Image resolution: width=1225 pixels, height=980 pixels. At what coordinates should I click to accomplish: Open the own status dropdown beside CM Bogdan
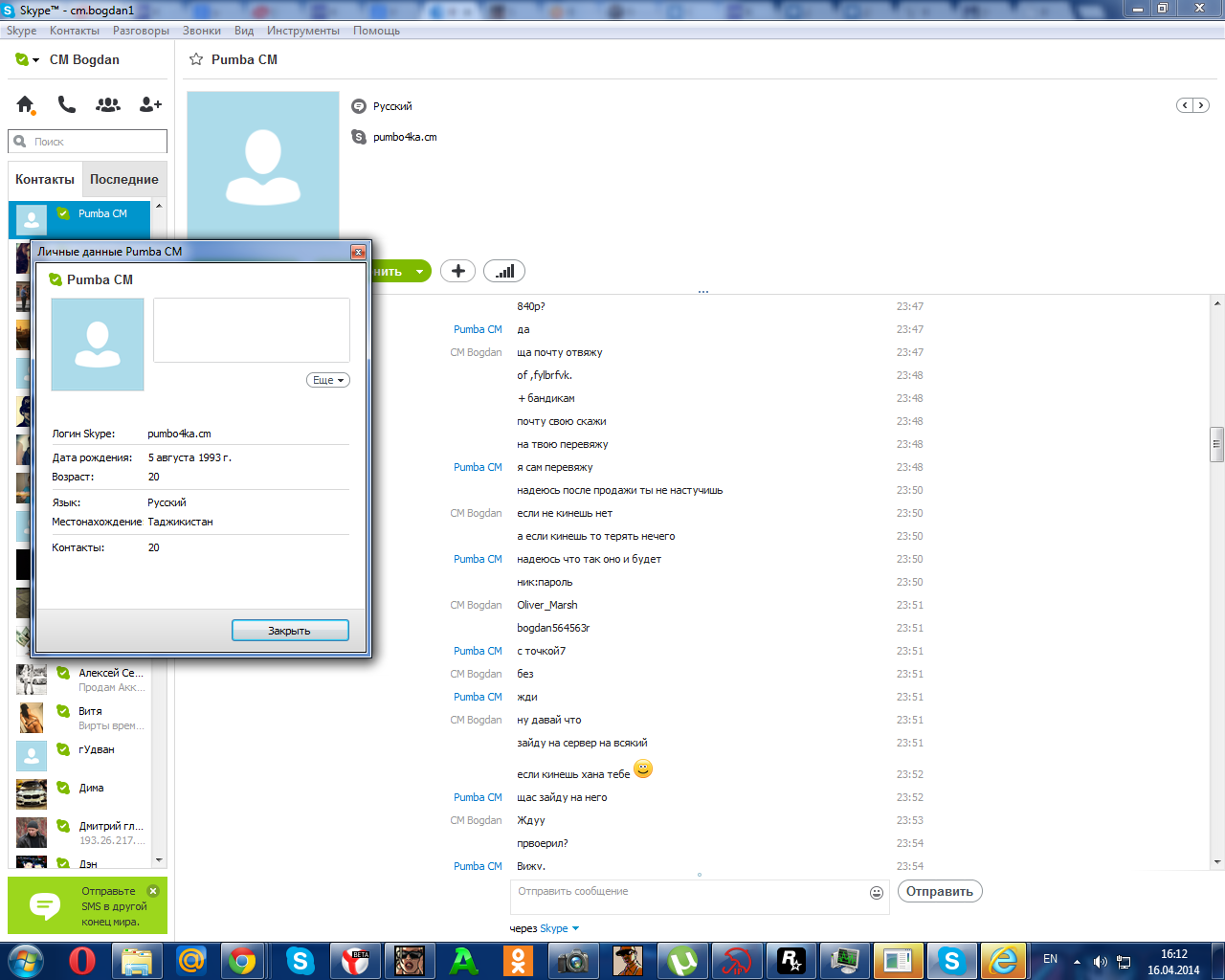(x=28, y=59)
